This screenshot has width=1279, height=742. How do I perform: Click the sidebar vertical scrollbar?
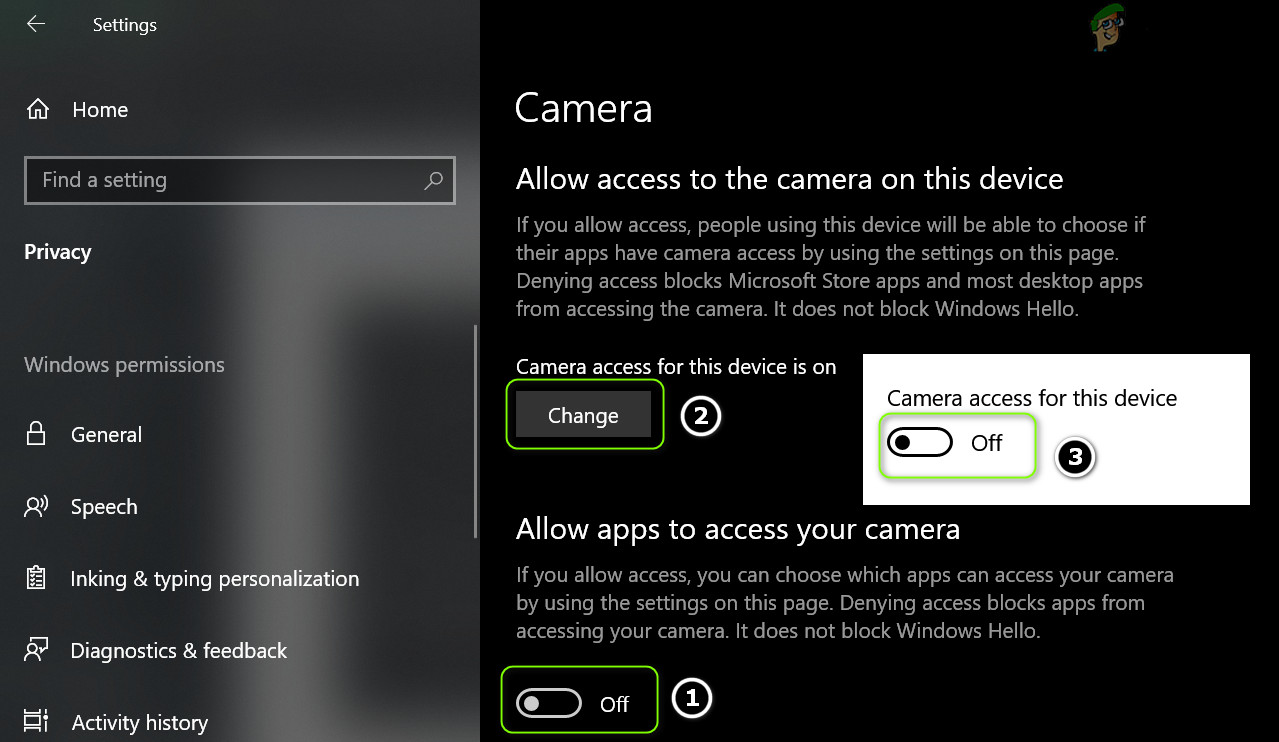475,430
